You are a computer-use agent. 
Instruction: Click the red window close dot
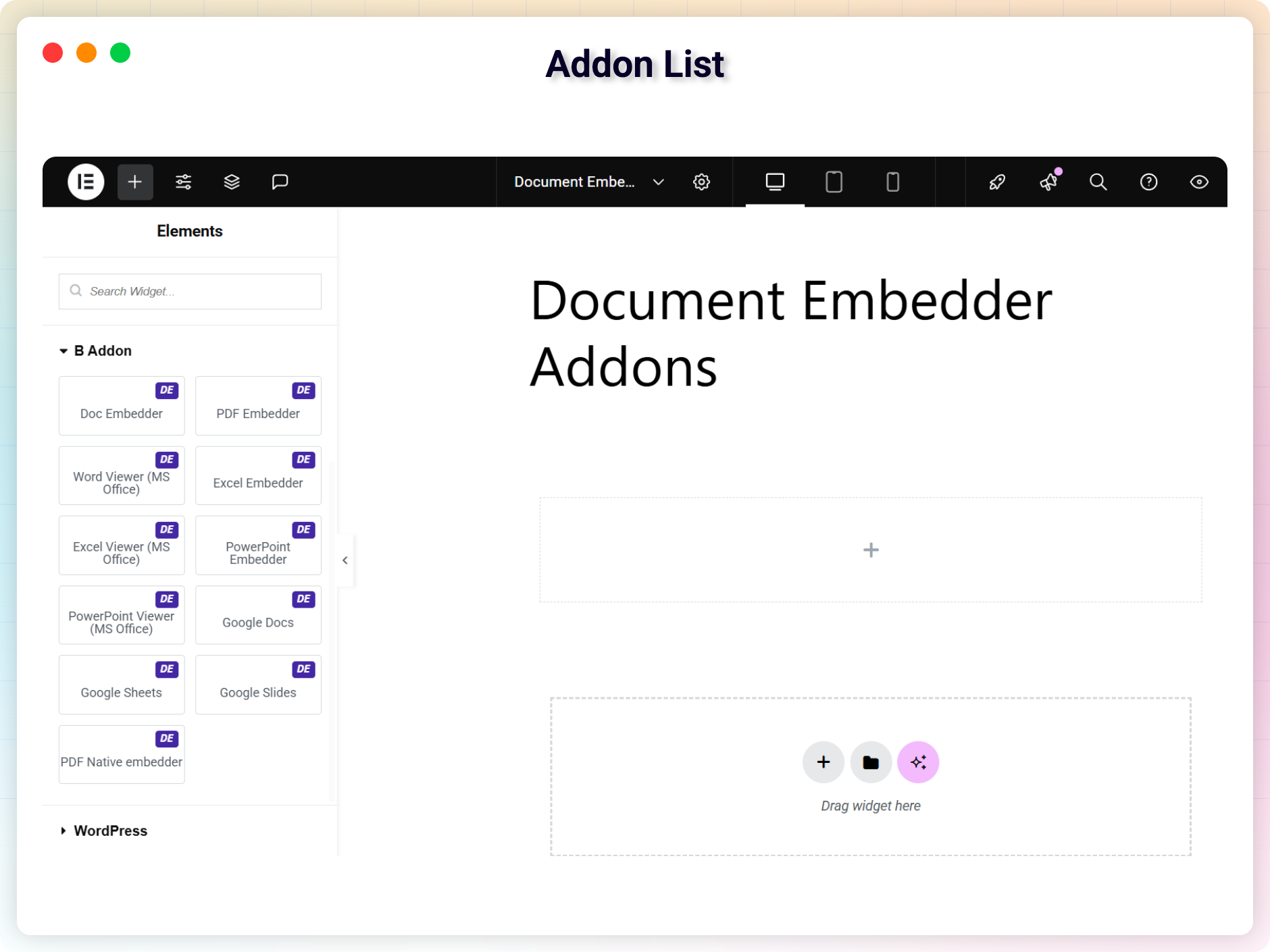point(53,53)
